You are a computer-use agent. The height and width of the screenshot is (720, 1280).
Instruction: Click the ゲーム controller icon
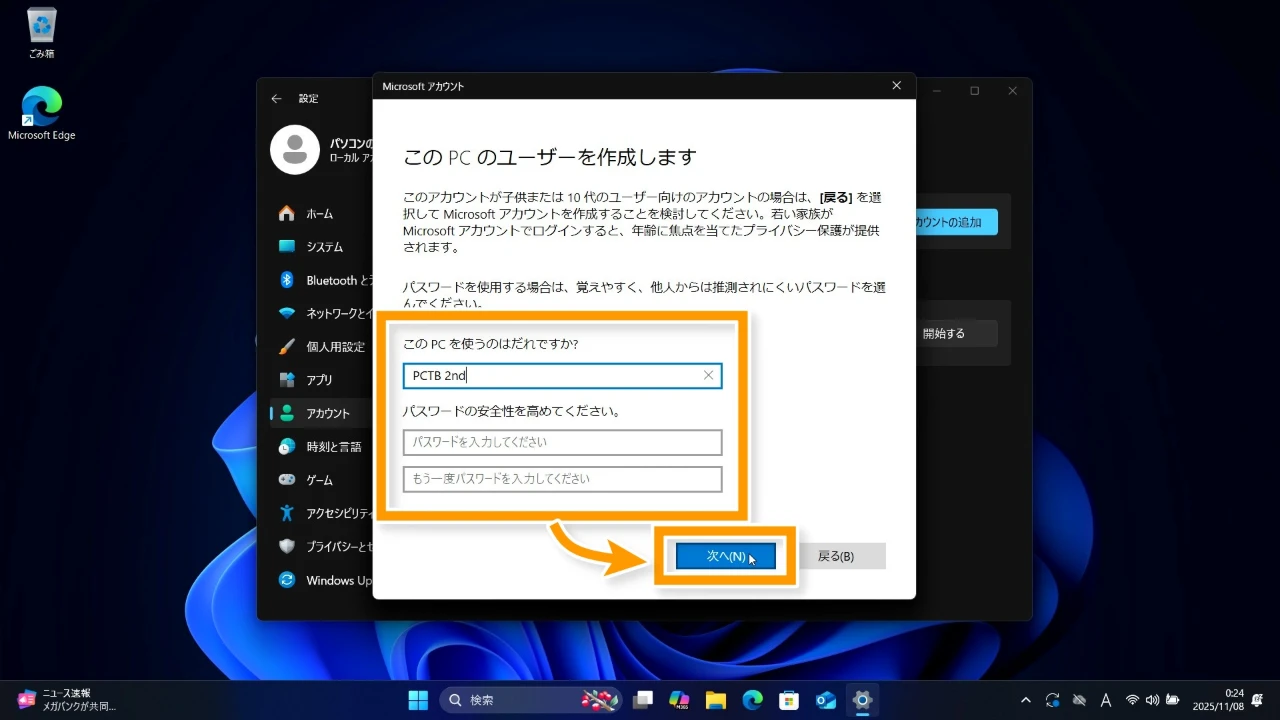pyautogui.click(x=287, y=480)
